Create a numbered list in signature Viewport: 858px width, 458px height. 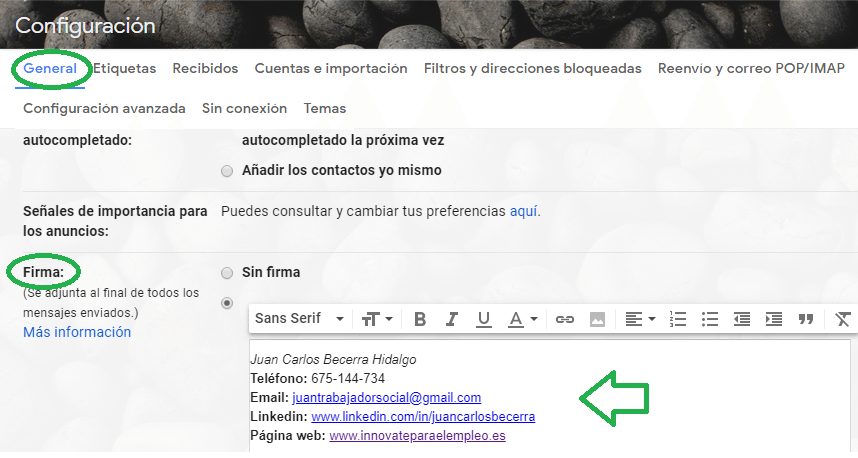[x=678, y=319]
